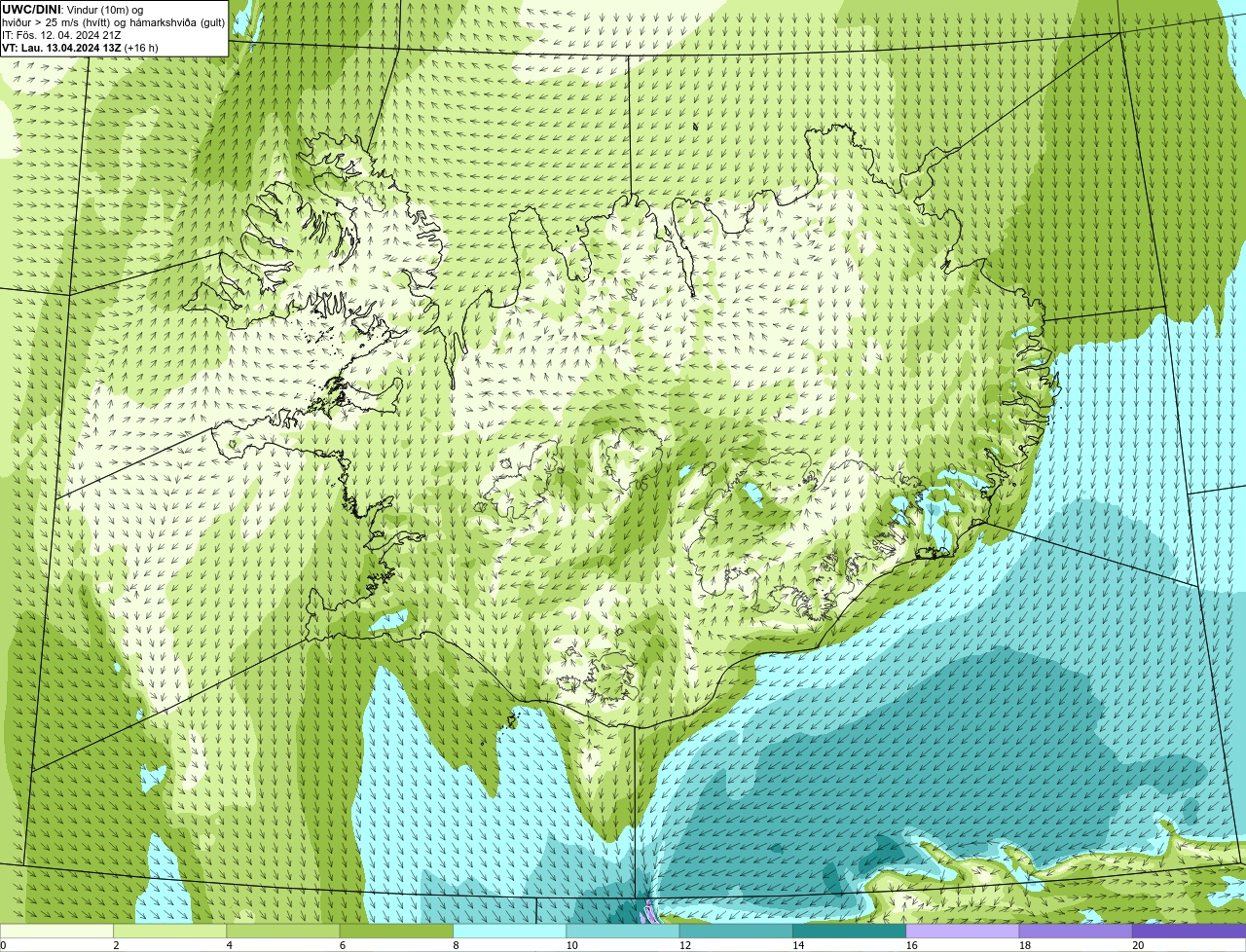
Task: Choose the 14–16 m/s dark teal swatch
Action: click(849, 931)
